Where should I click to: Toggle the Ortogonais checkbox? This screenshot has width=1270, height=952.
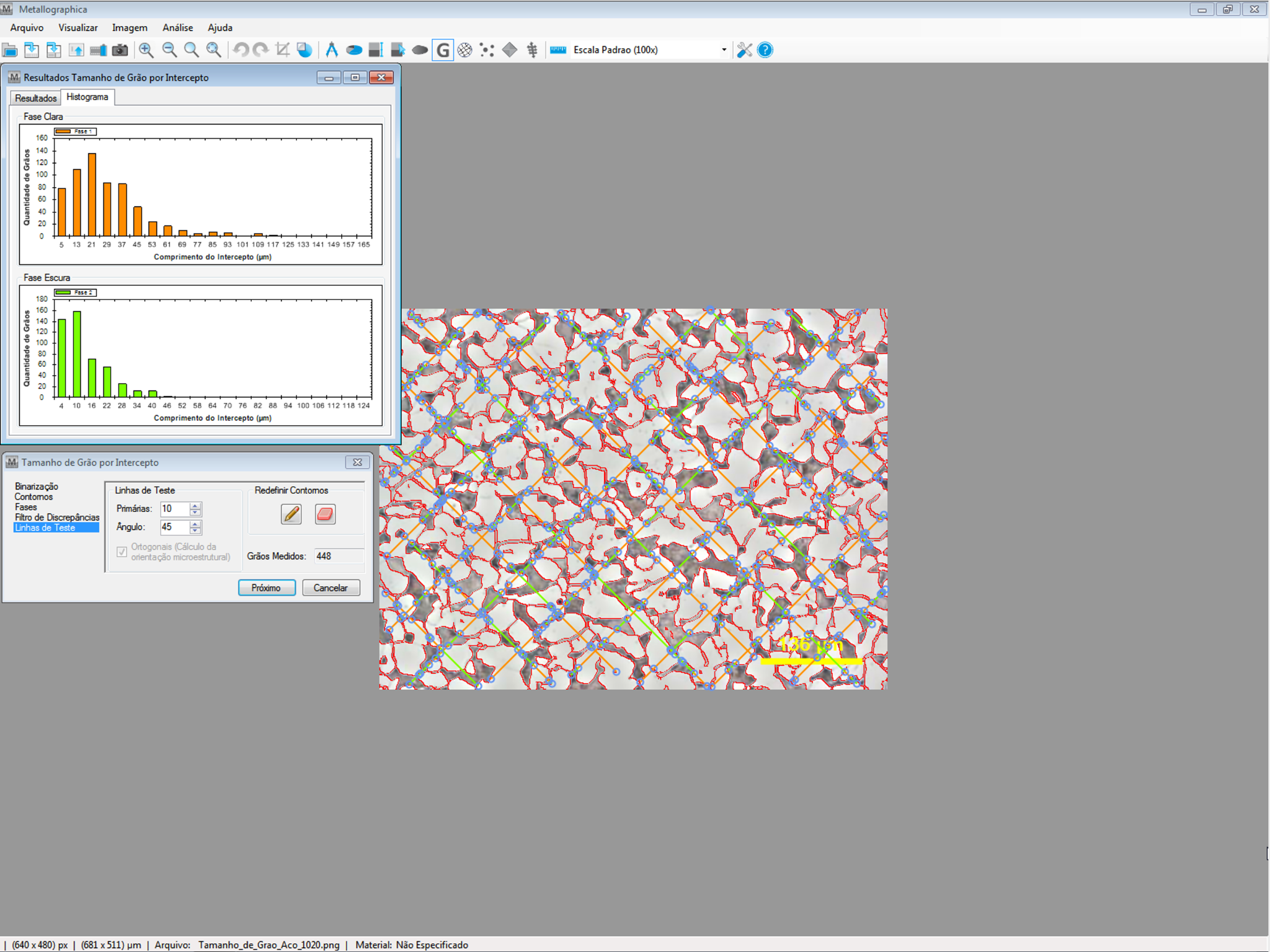[x=122, y=552]
